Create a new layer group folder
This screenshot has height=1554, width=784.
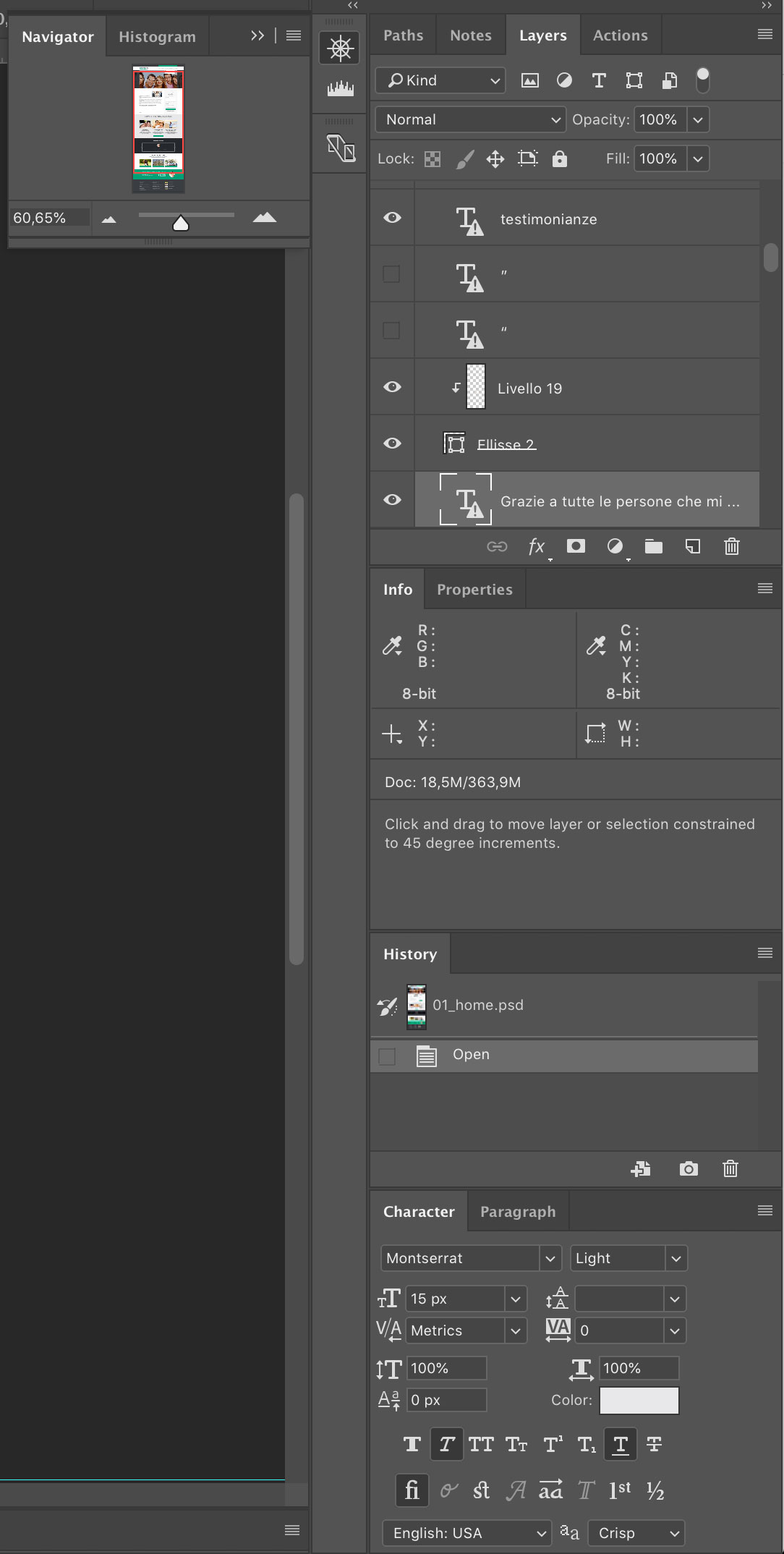pos(653,547)
